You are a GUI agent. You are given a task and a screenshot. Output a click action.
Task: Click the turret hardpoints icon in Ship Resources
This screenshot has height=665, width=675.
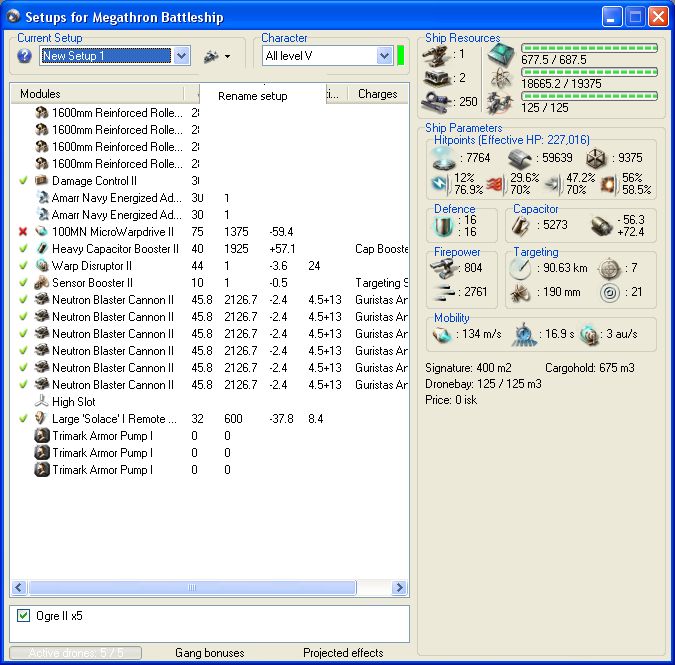tap(436, 54)
